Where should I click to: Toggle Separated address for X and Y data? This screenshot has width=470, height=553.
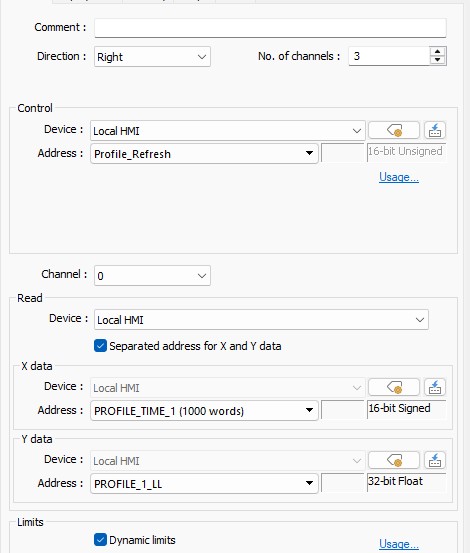click(100, 346)
